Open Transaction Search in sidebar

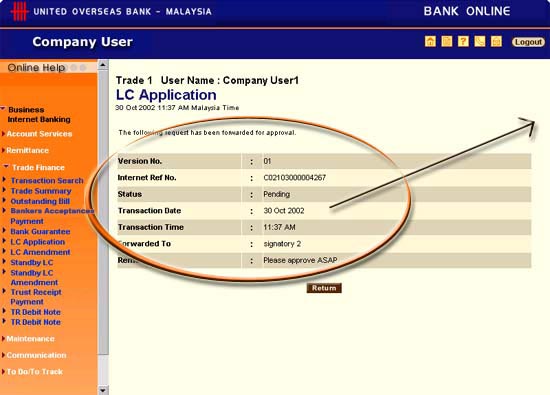click(47, 180)
